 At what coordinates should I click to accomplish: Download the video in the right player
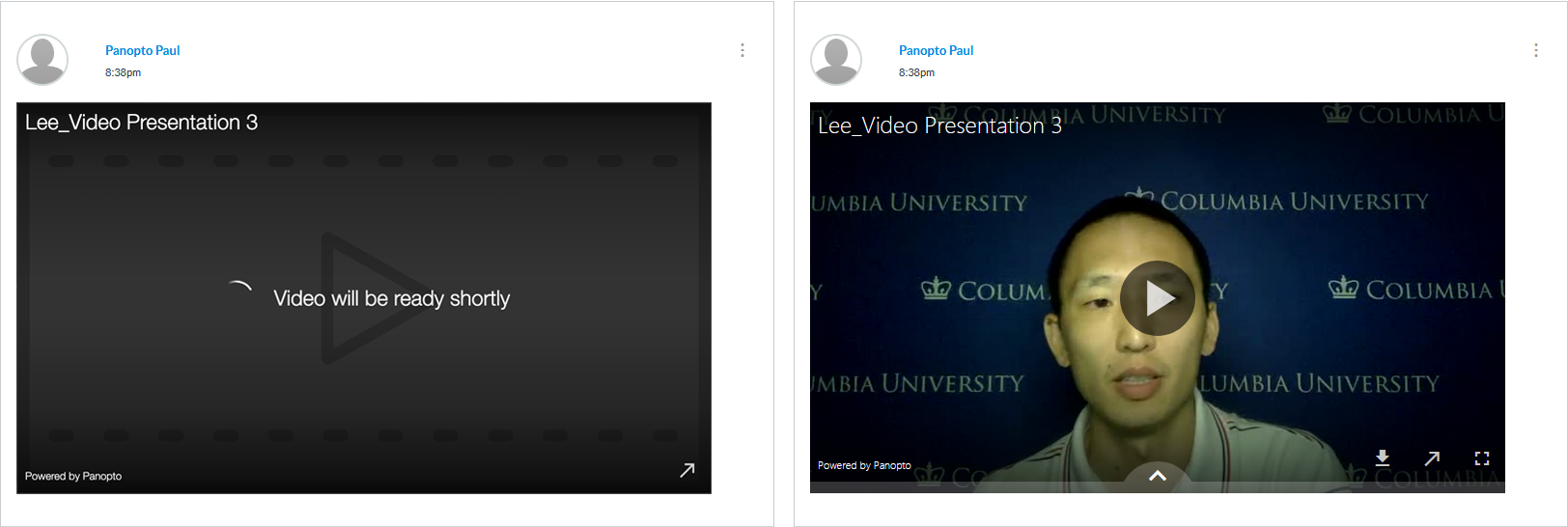1383,458
